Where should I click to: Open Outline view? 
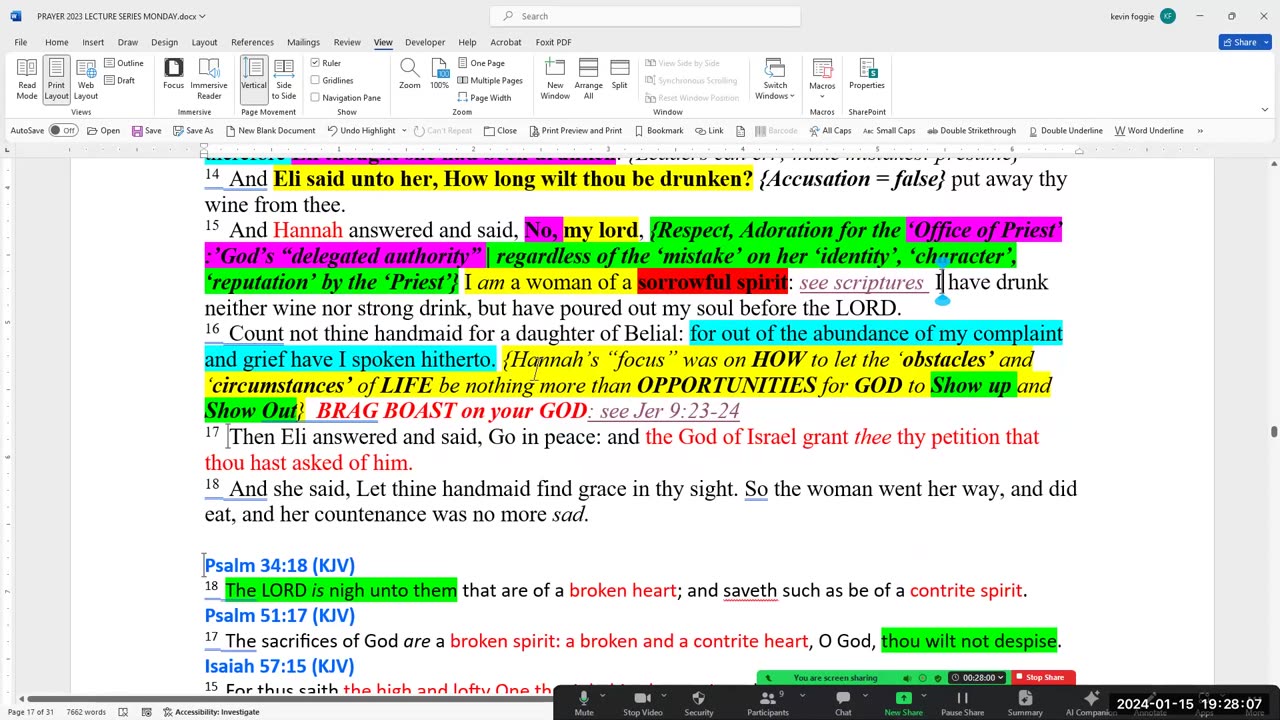124,63
